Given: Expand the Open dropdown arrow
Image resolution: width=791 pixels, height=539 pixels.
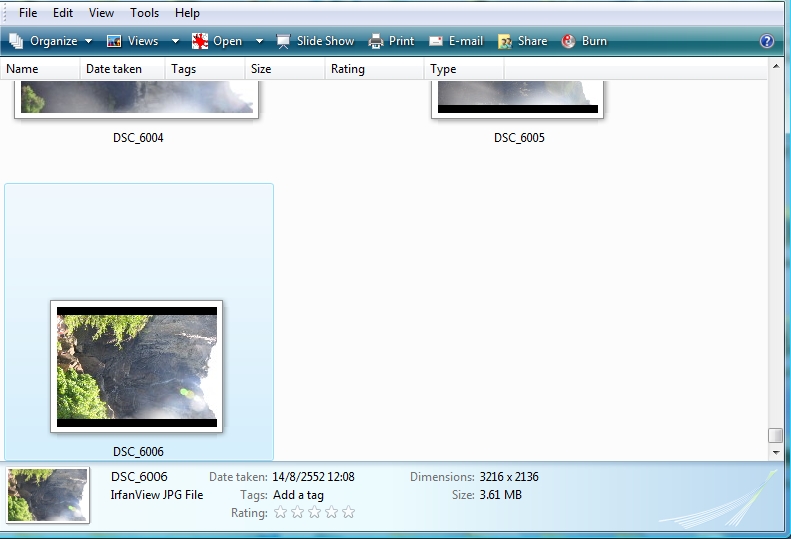Looking at the screenshot, I should (x=259, y=41).
